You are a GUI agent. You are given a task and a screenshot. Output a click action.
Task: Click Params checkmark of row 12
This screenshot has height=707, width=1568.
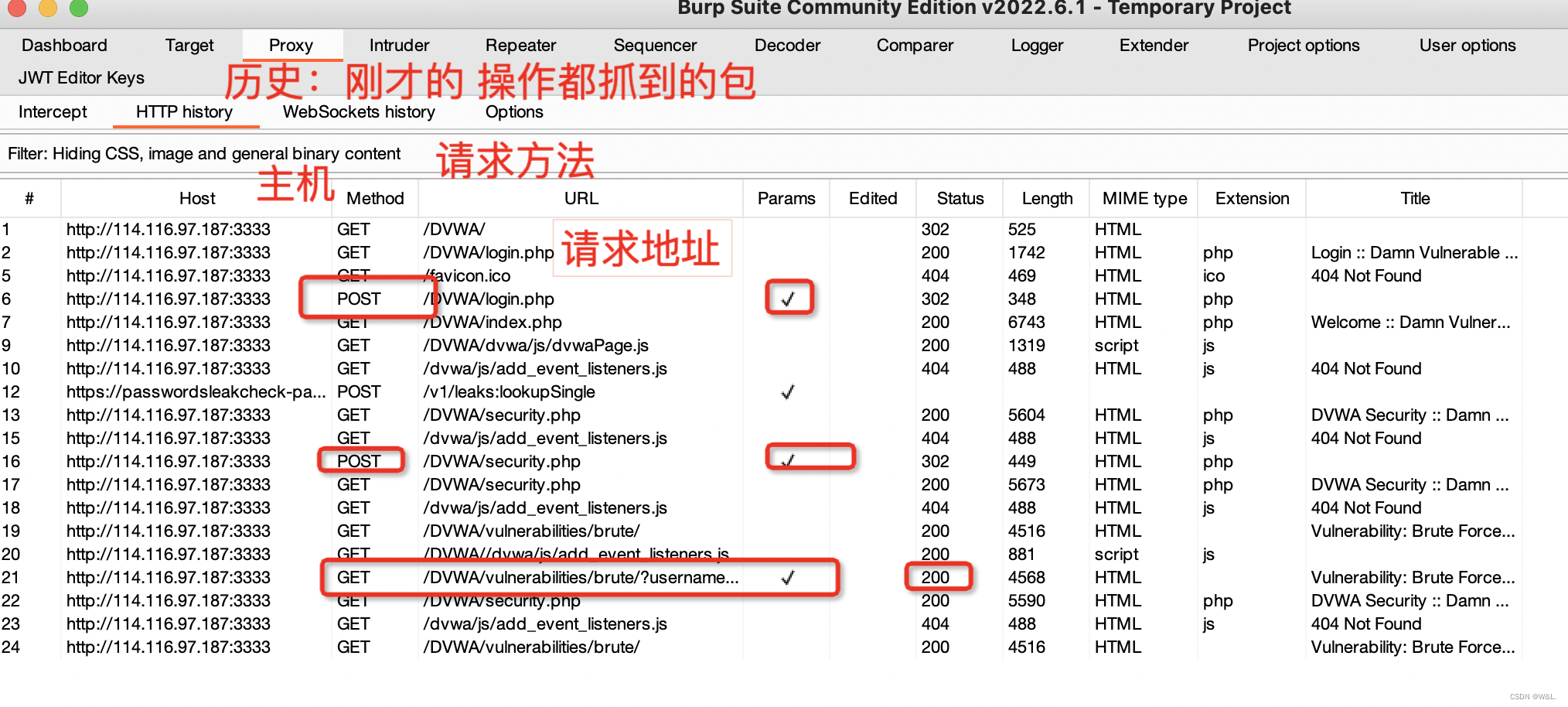[788, 392]
